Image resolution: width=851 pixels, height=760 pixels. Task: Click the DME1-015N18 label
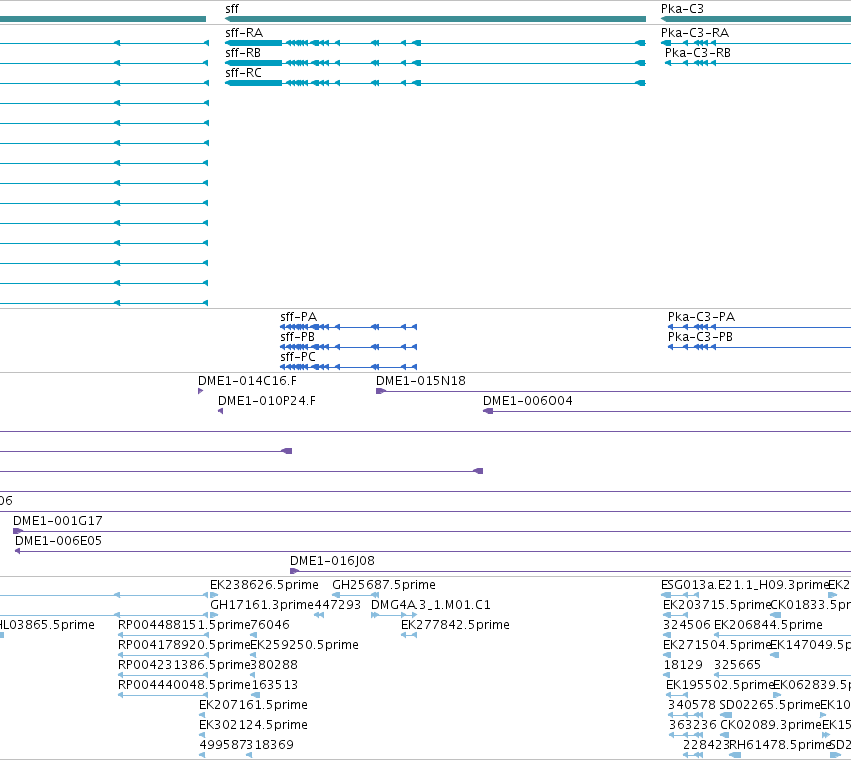pyautogui.click(x=421, y=381)
